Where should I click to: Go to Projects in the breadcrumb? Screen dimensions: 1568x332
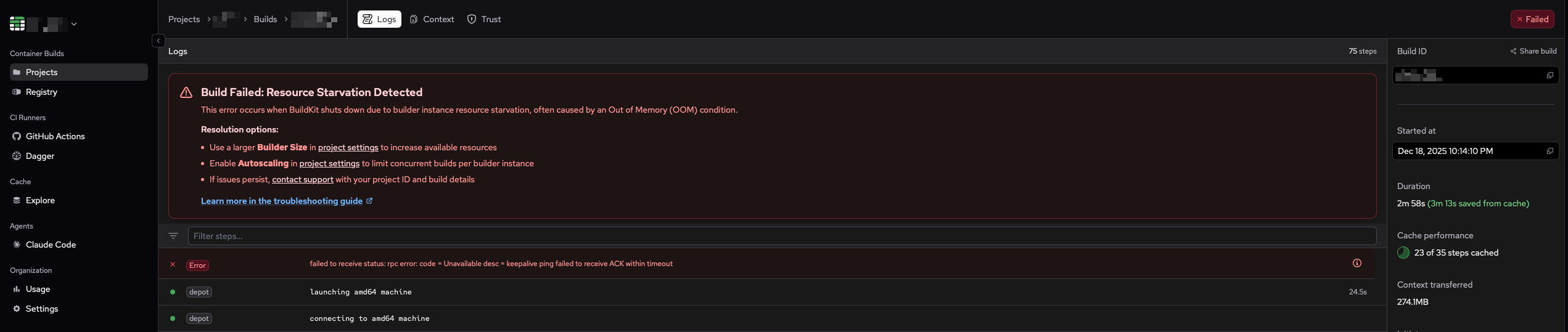[x=184, y=19]
